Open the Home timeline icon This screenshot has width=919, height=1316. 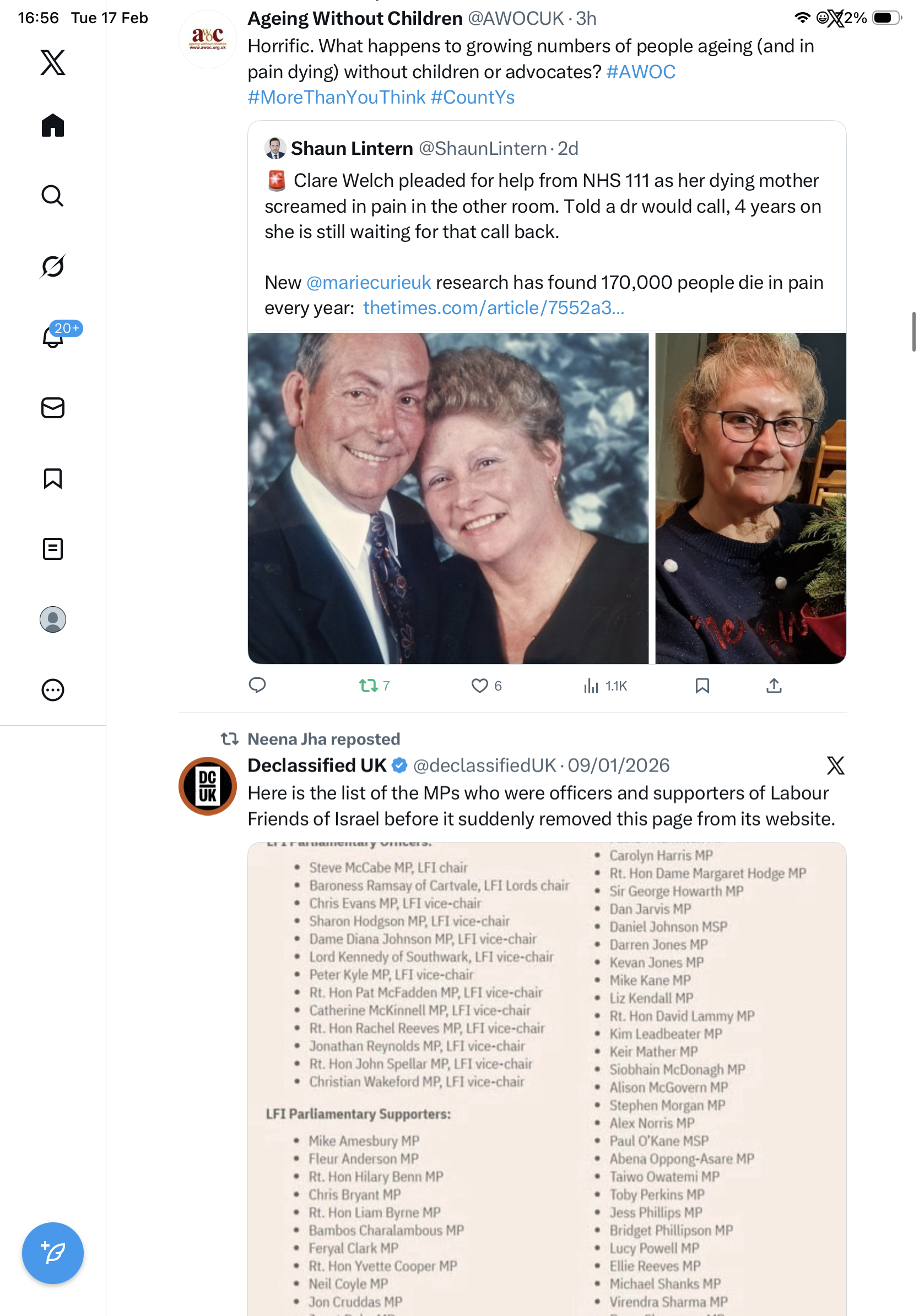[x=53, y=125]
